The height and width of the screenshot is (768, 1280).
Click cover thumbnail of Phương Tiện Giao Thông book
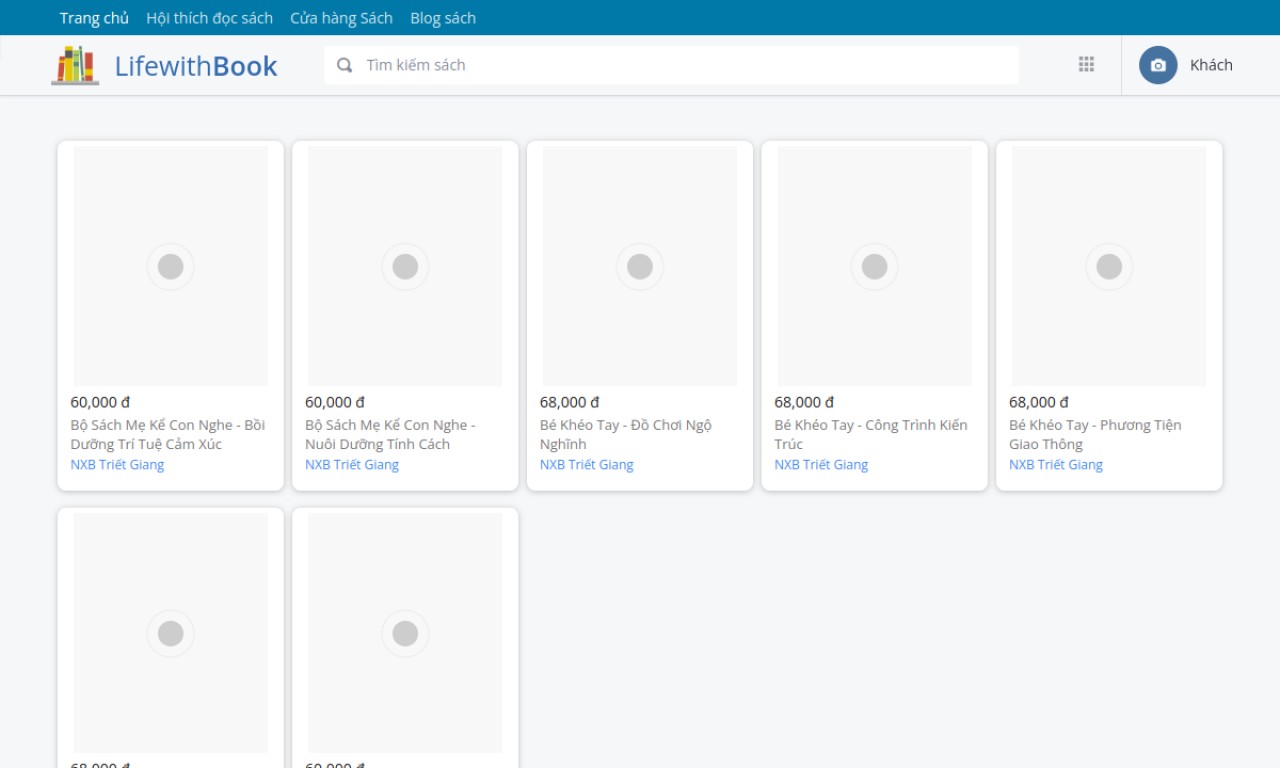(x=1109, y=266)
